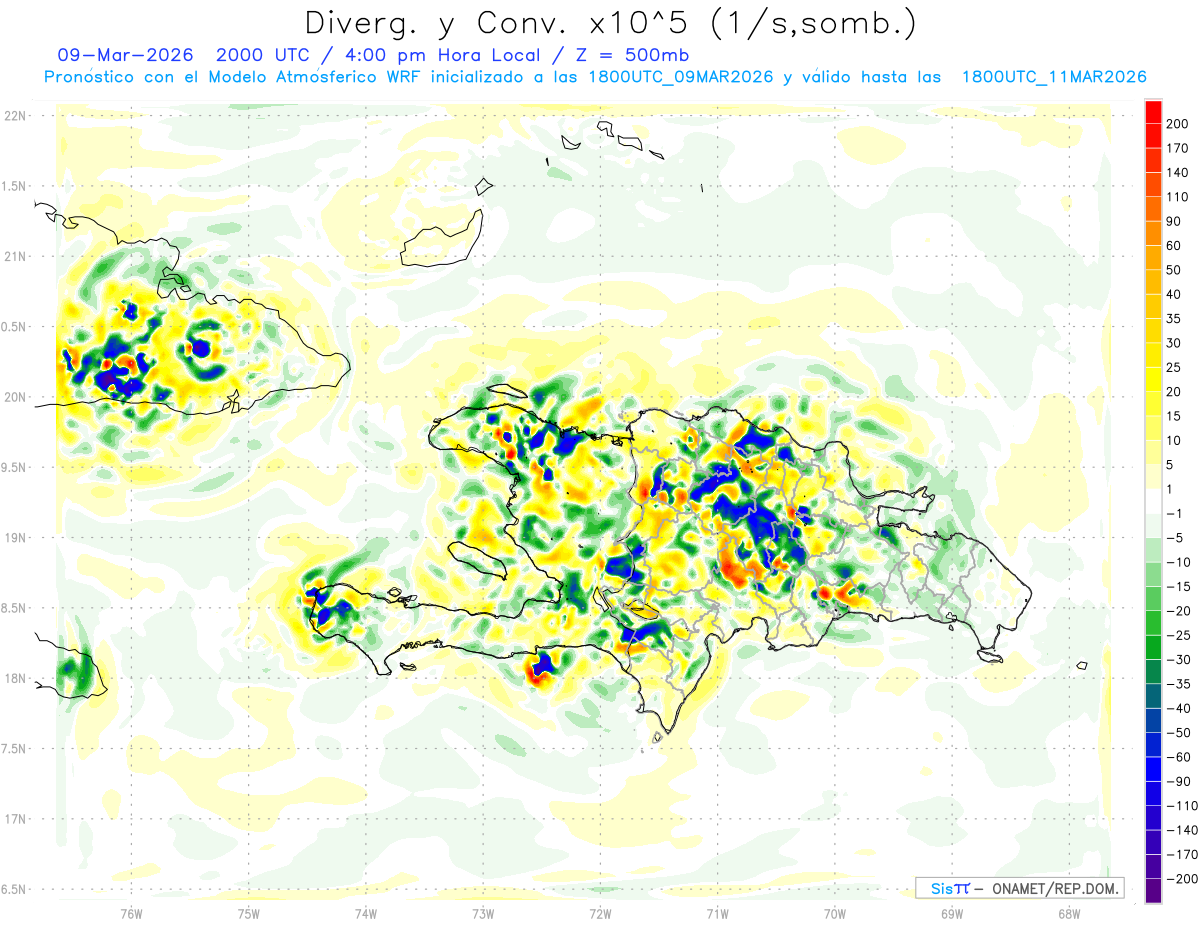Select the 9.5N latitude label
This screenshot has width=1200, height=927.
point(15,467)
